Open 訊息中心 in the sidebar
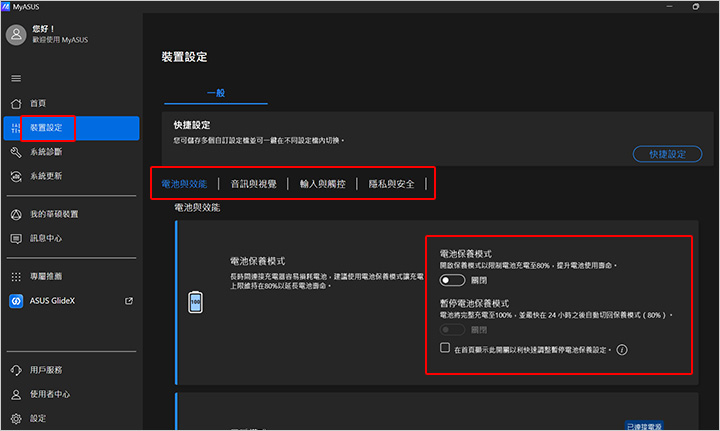 71,239
